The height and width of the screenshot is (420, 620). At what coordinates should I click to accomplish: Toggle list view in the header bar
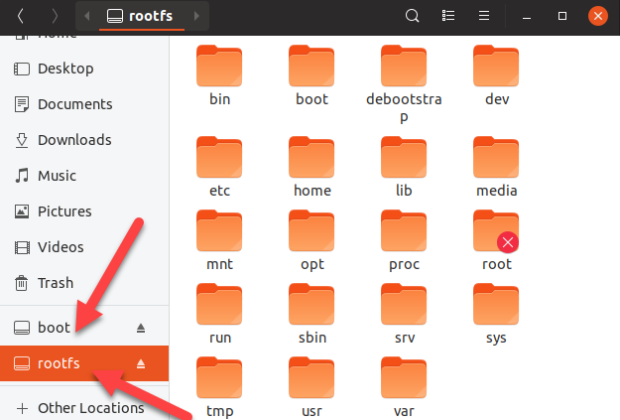[448, 16]
